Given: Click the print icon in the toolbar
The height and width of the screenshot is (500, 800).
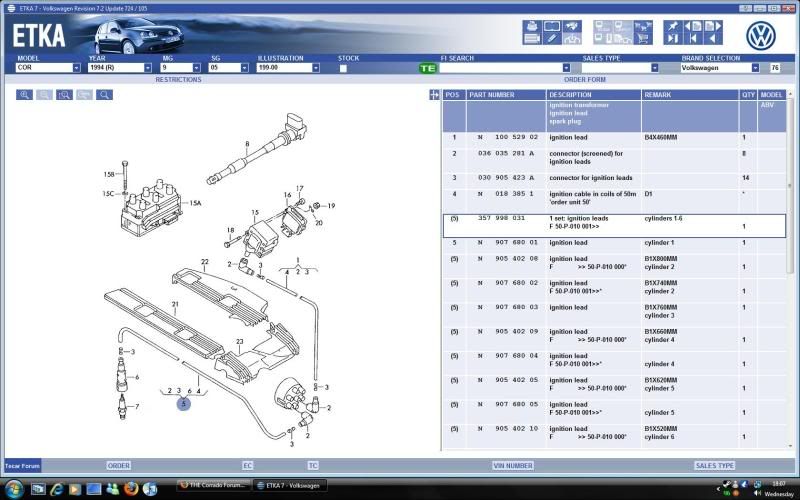Looking at the screenshot, I should coord(531,25).
